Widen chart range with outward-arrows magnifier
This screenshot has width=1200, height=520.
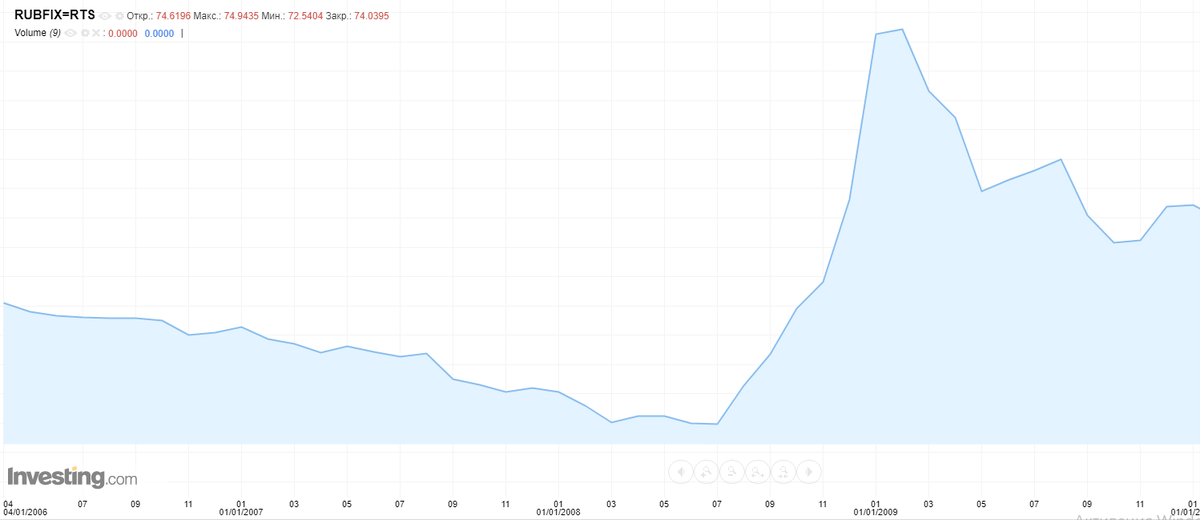pos(758,471)
